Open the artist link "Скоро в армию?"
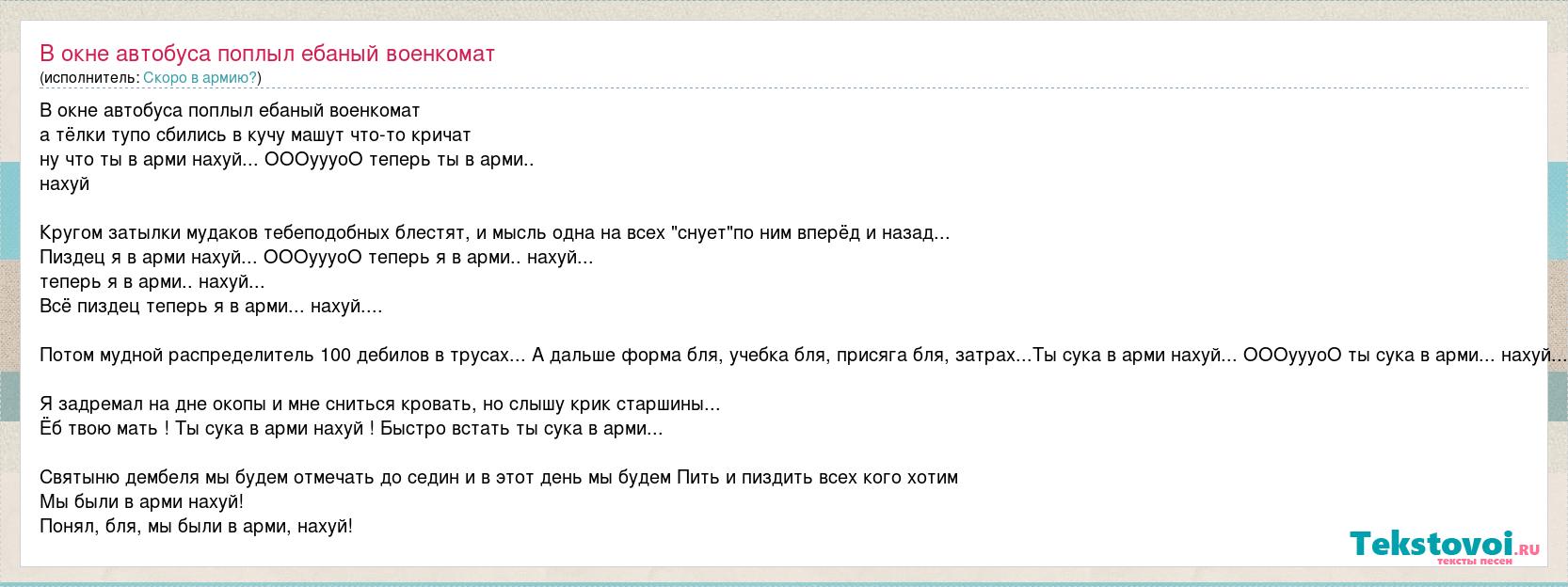1568x587 pixels. 200,77
